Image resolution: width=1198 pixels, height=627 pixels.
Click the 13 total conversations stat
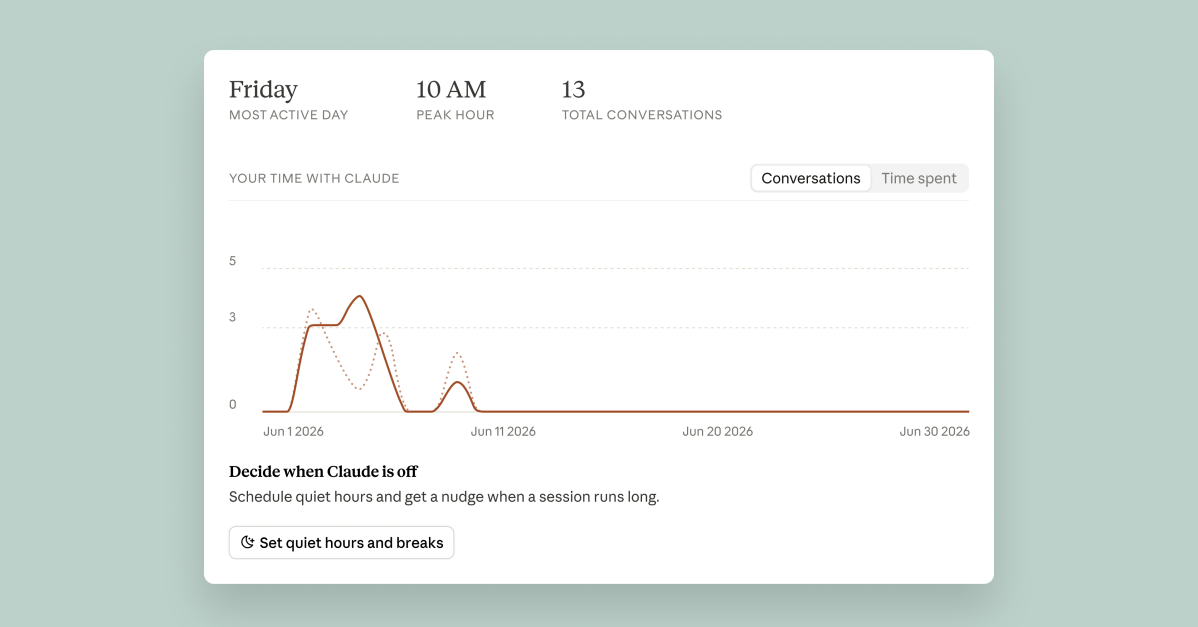coord(642,99)
